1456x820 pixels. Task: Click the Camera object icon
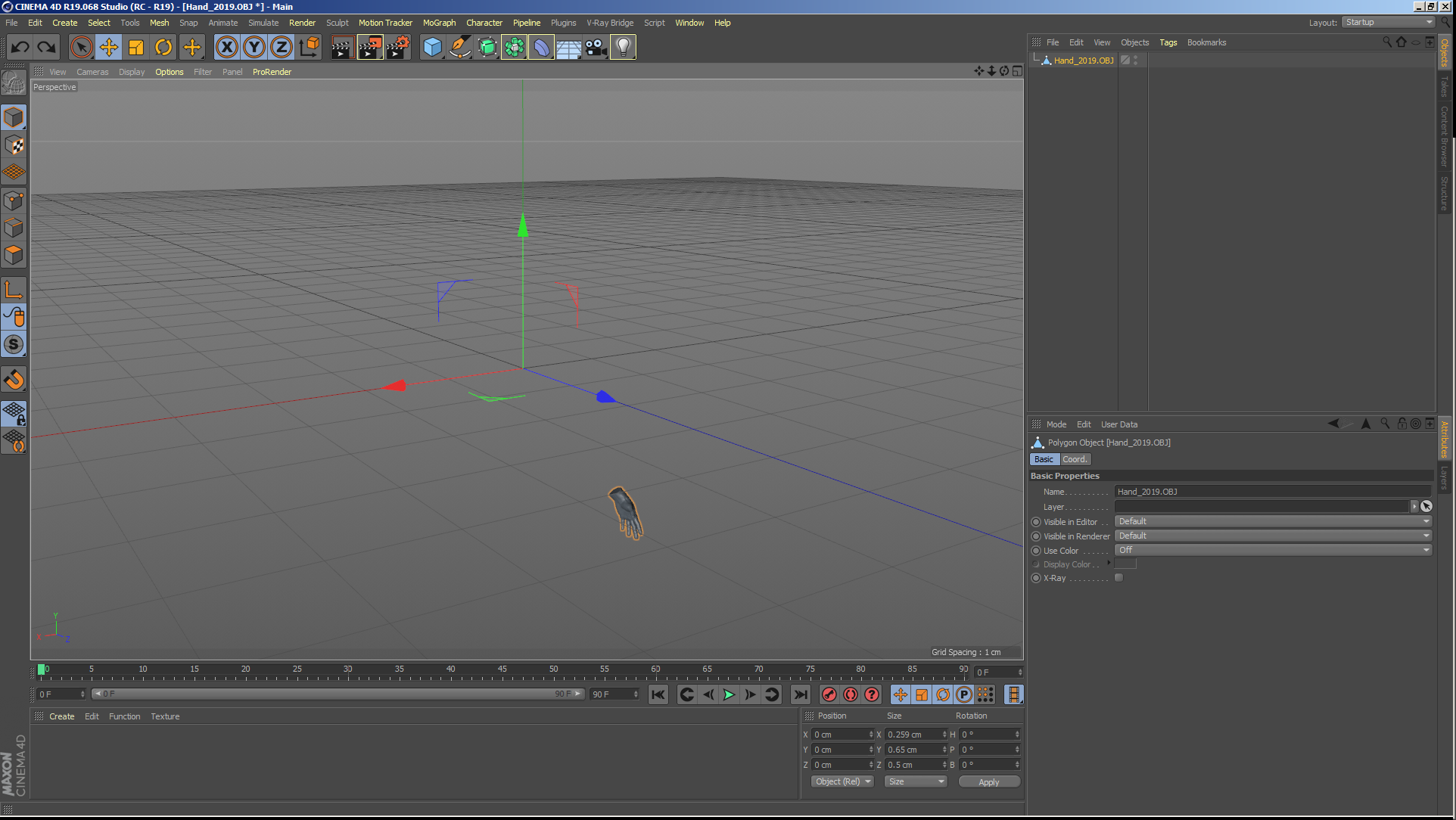[596, 48]
